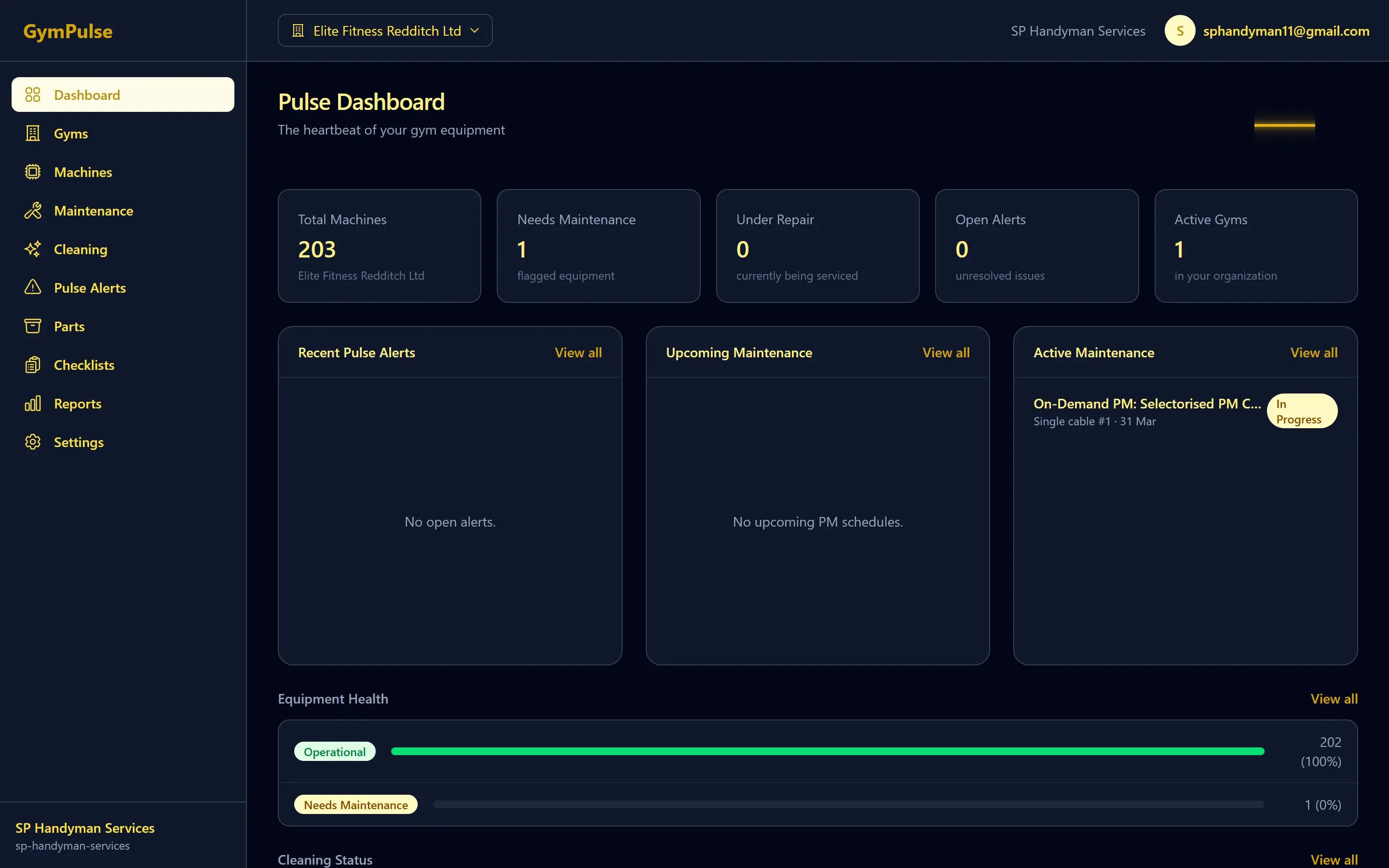View all Active Maintenance

[x=1314, y=353]
